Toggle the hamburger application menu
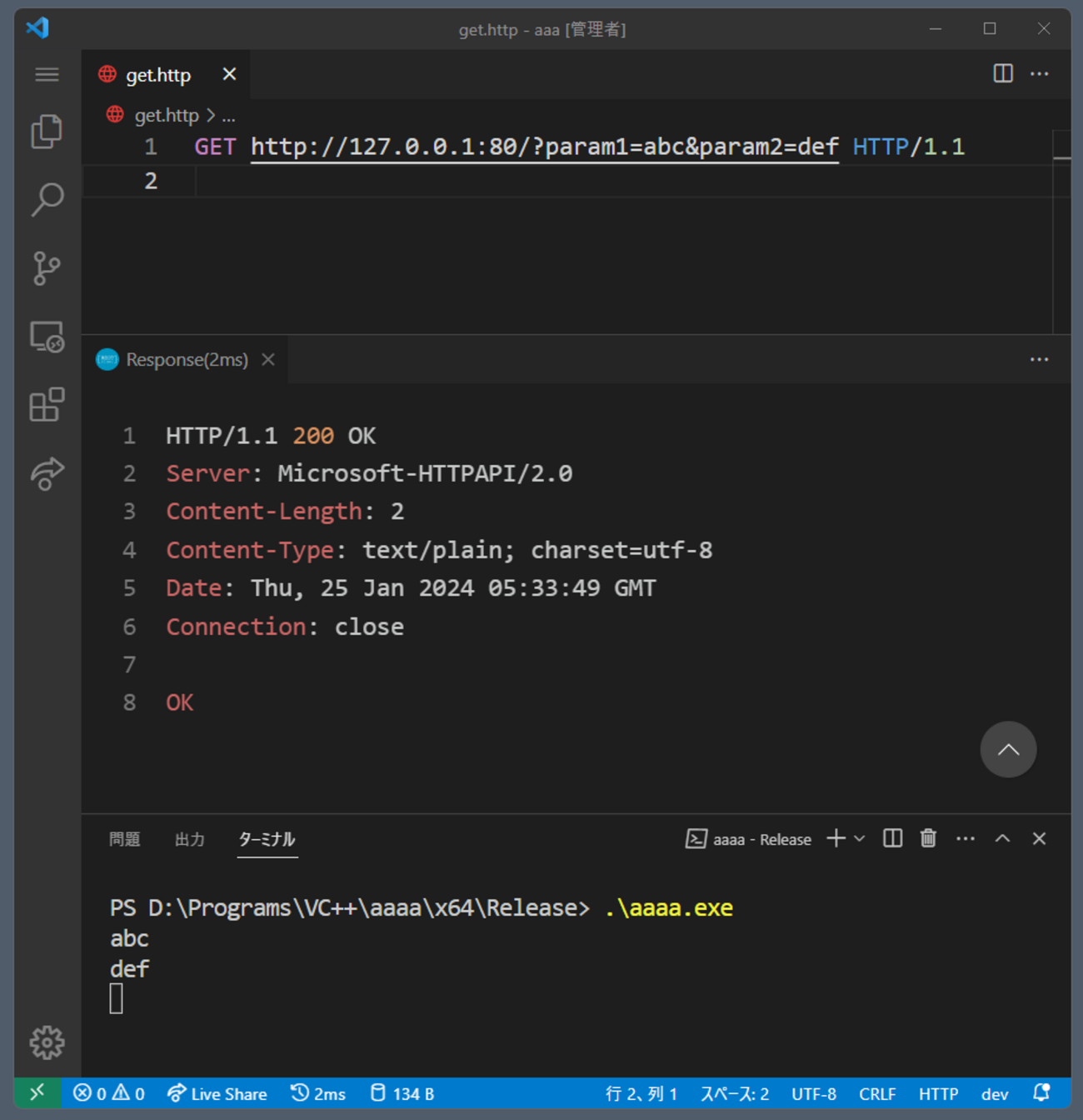Screen dimensions: 1083x1120 point(47,75)
